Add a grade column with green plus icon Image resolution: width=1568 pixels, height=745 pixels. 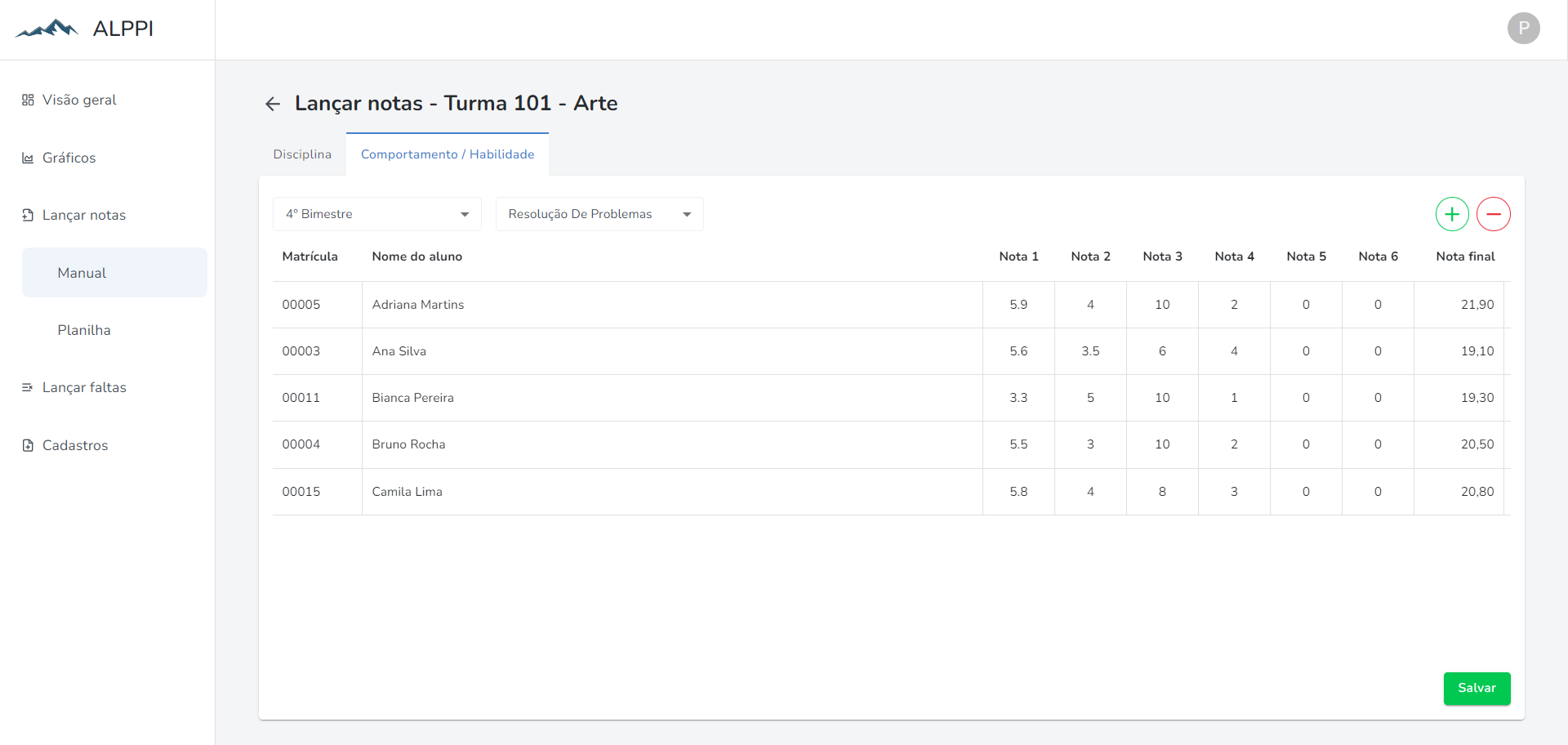coord(1452,214)
